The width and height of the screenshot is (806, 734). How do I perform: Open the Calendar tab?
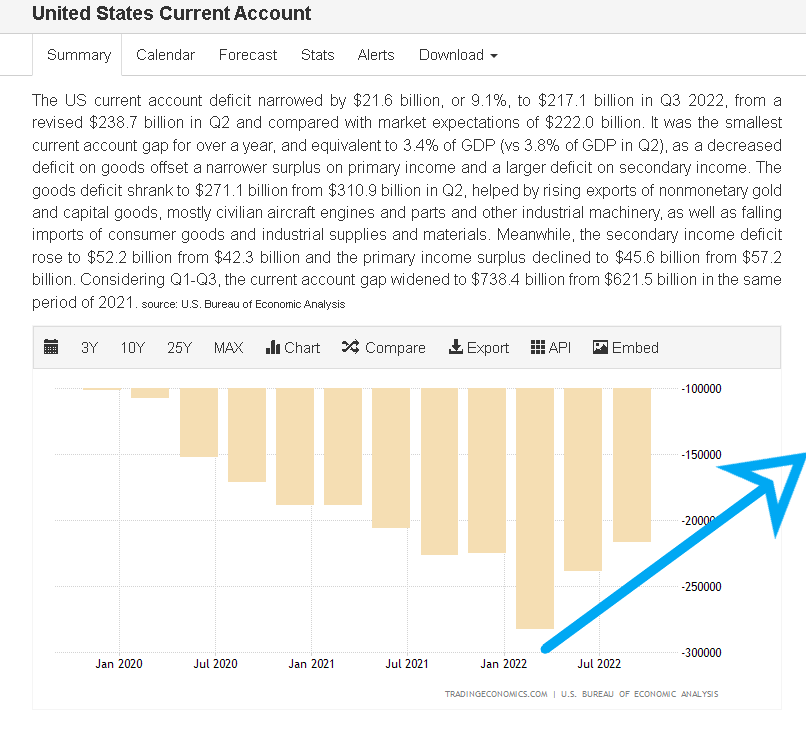click(x=165, y=55)
